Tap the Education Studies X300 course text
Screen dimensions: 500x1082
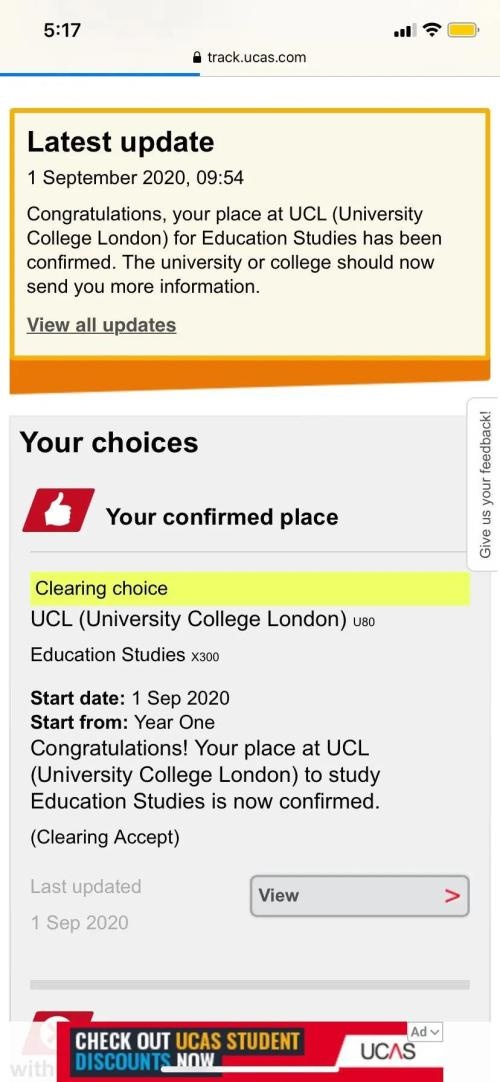125,655
